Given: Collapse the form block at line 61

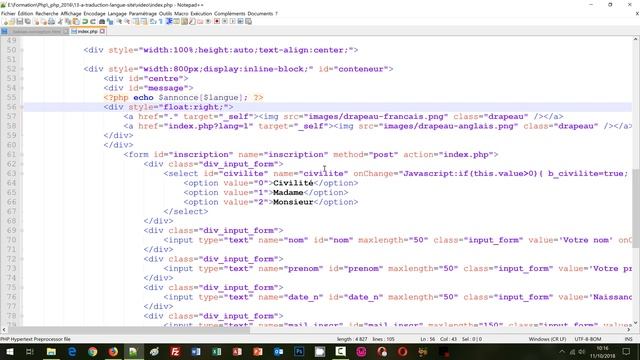Looking at the screenshot, I should [x=22, y=155].
